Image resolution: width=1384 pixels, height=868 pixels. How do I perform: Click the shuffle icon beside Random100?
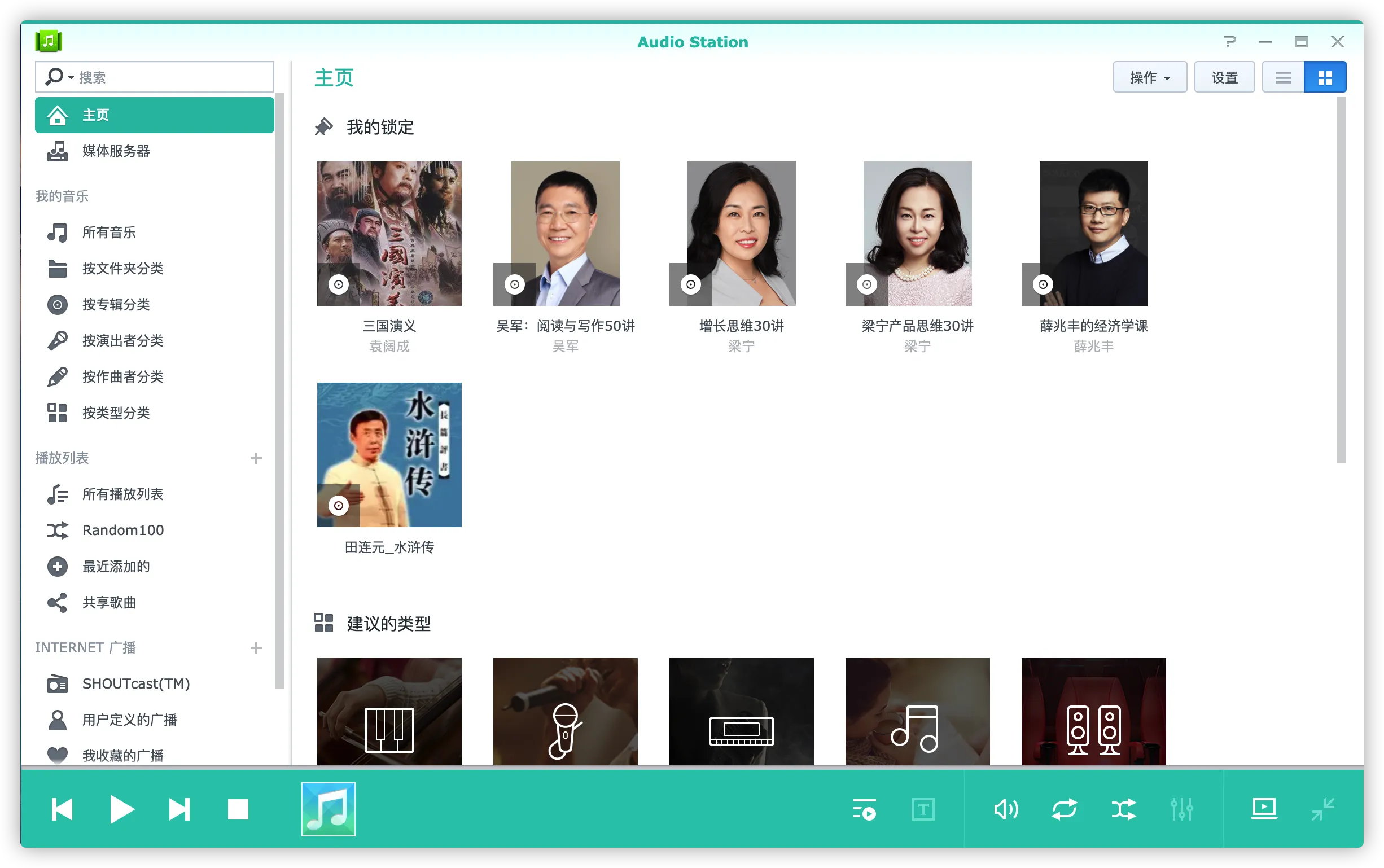pyautogui.click(x=58, y=531)
